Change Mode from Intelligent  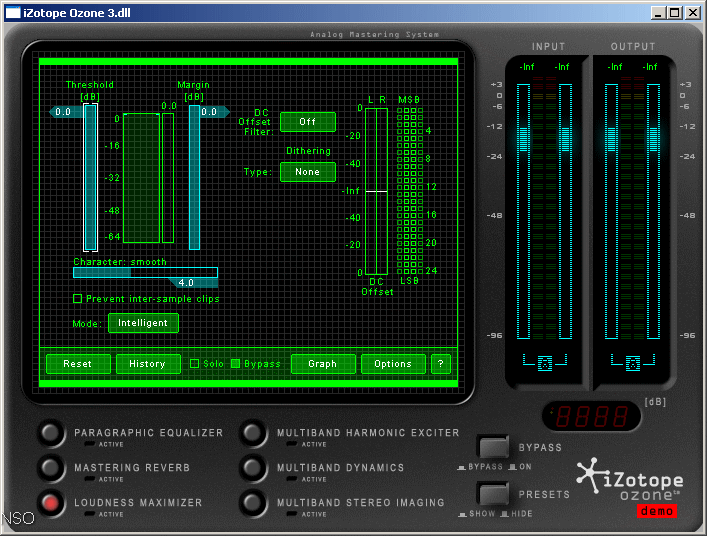click(x=143, y=323)
